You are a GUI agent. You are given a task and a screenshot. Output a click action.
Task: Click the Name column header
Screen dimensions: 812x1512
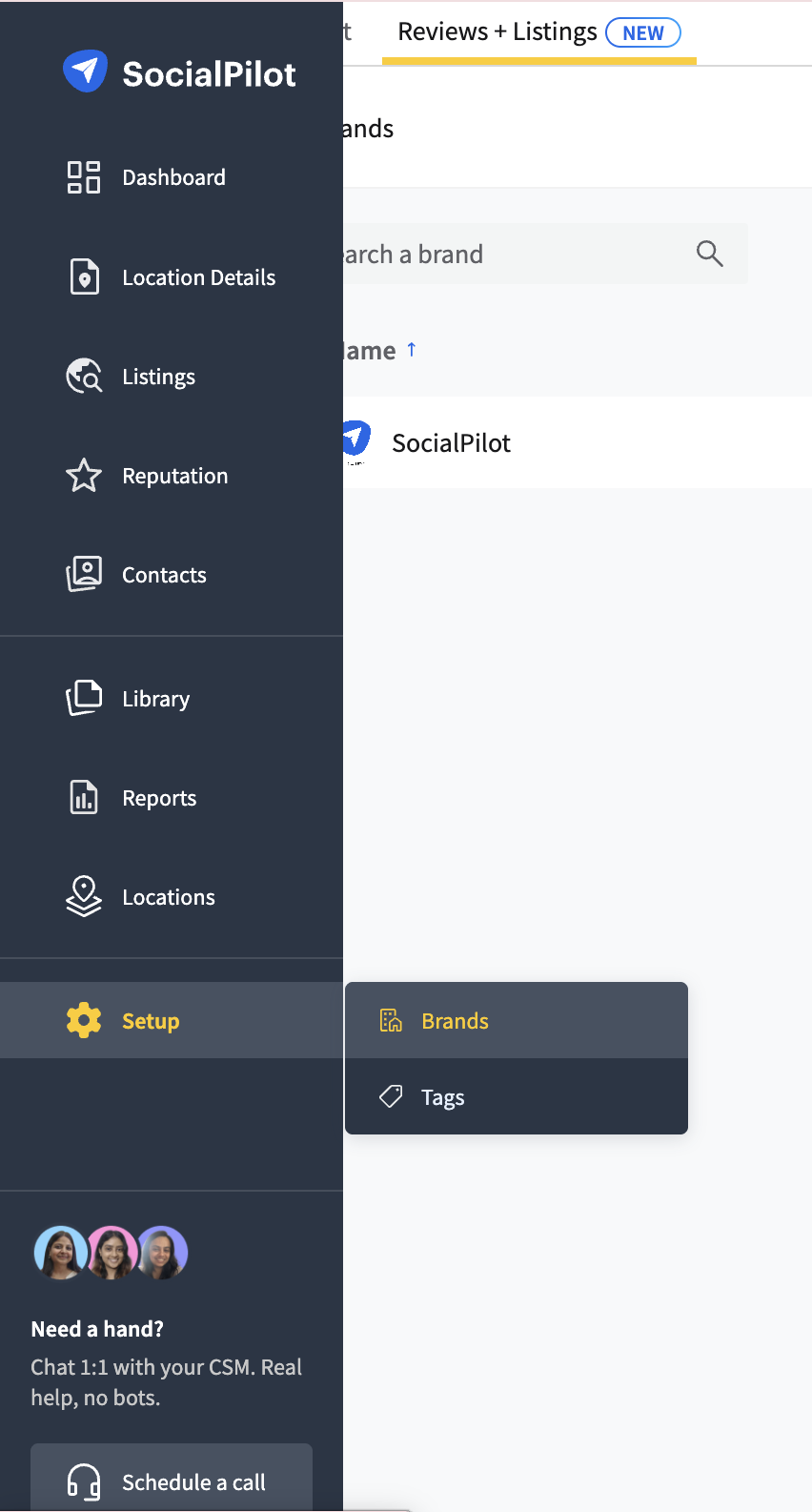(x=370, y=351)
